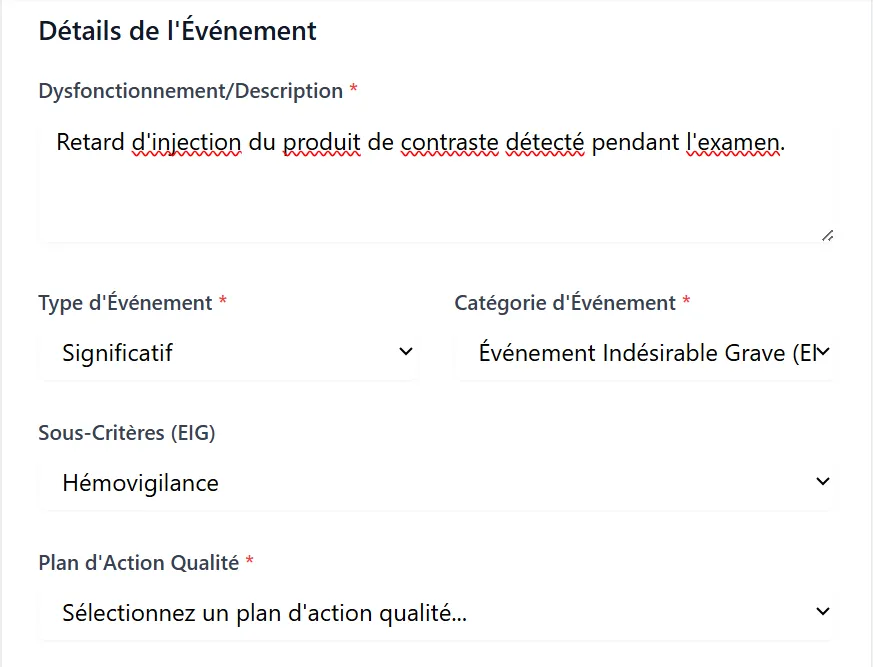Place cursor on underlined word l'examen
Screen dimensions: 873x667
(x=733, y=143)
